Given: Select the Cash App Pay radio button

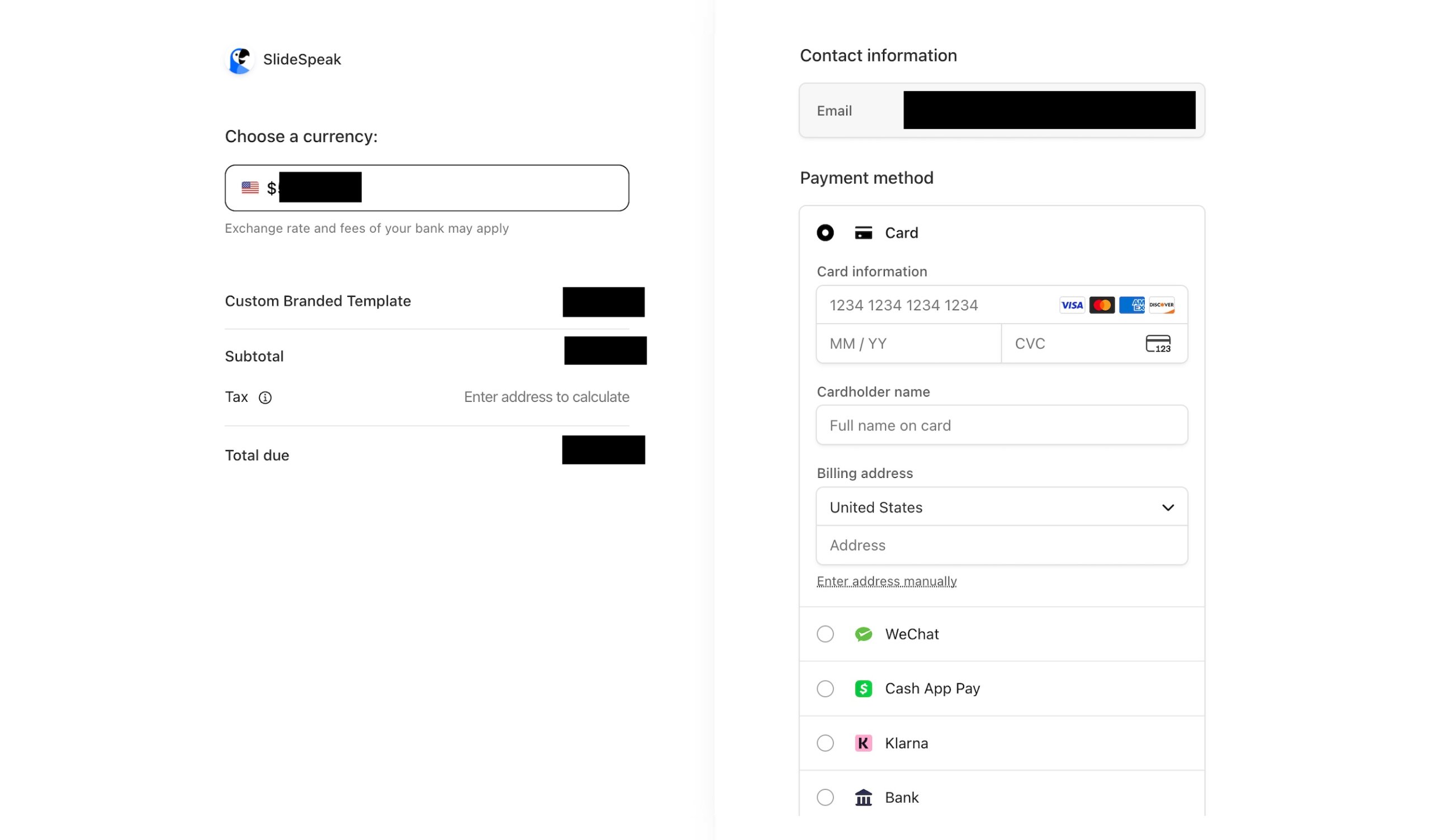Looking at the screenshot, I should [x=825, y=689].
